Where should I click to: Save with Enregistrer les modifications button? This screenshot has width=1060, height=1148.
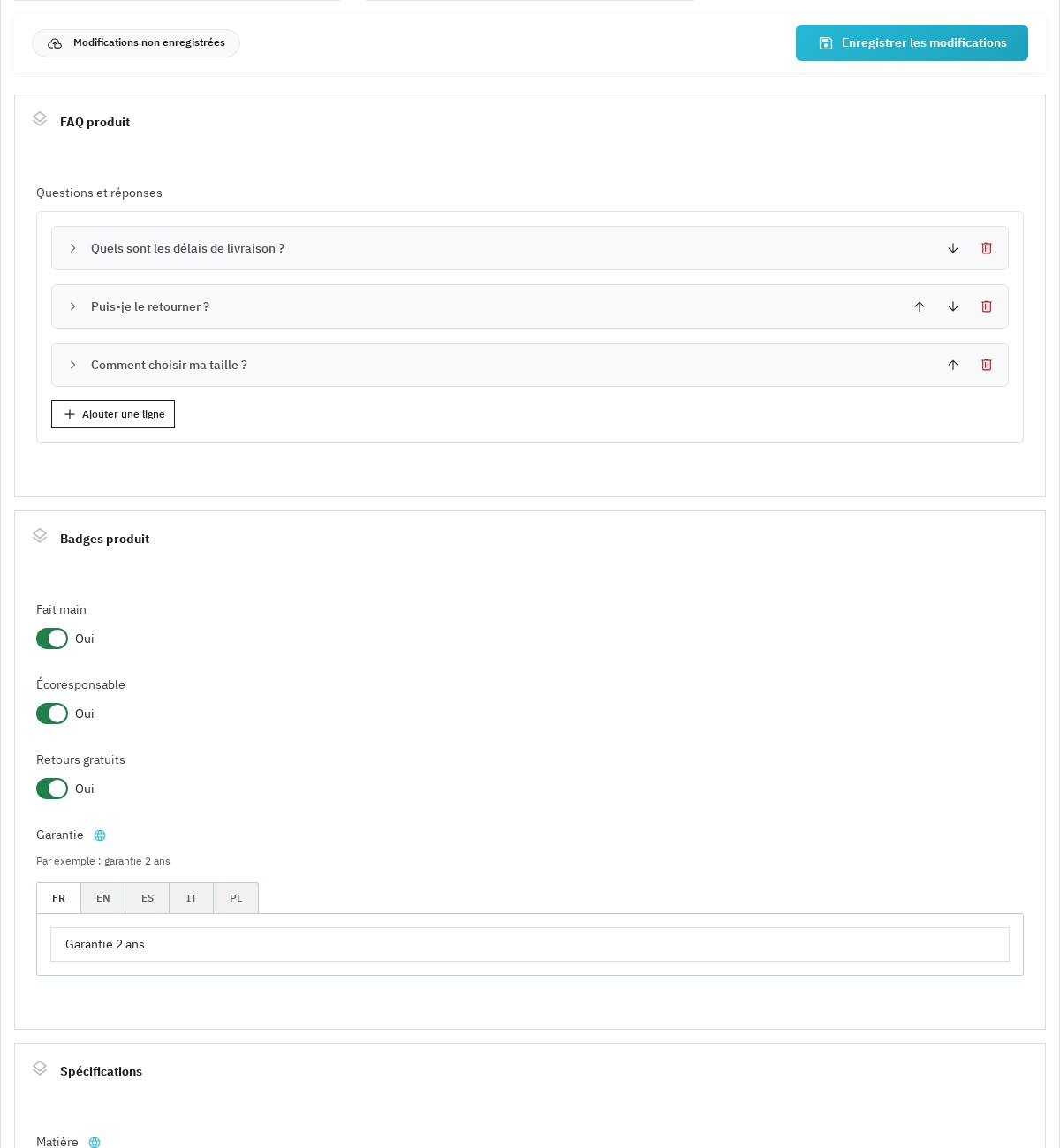[x=912, y=42]
